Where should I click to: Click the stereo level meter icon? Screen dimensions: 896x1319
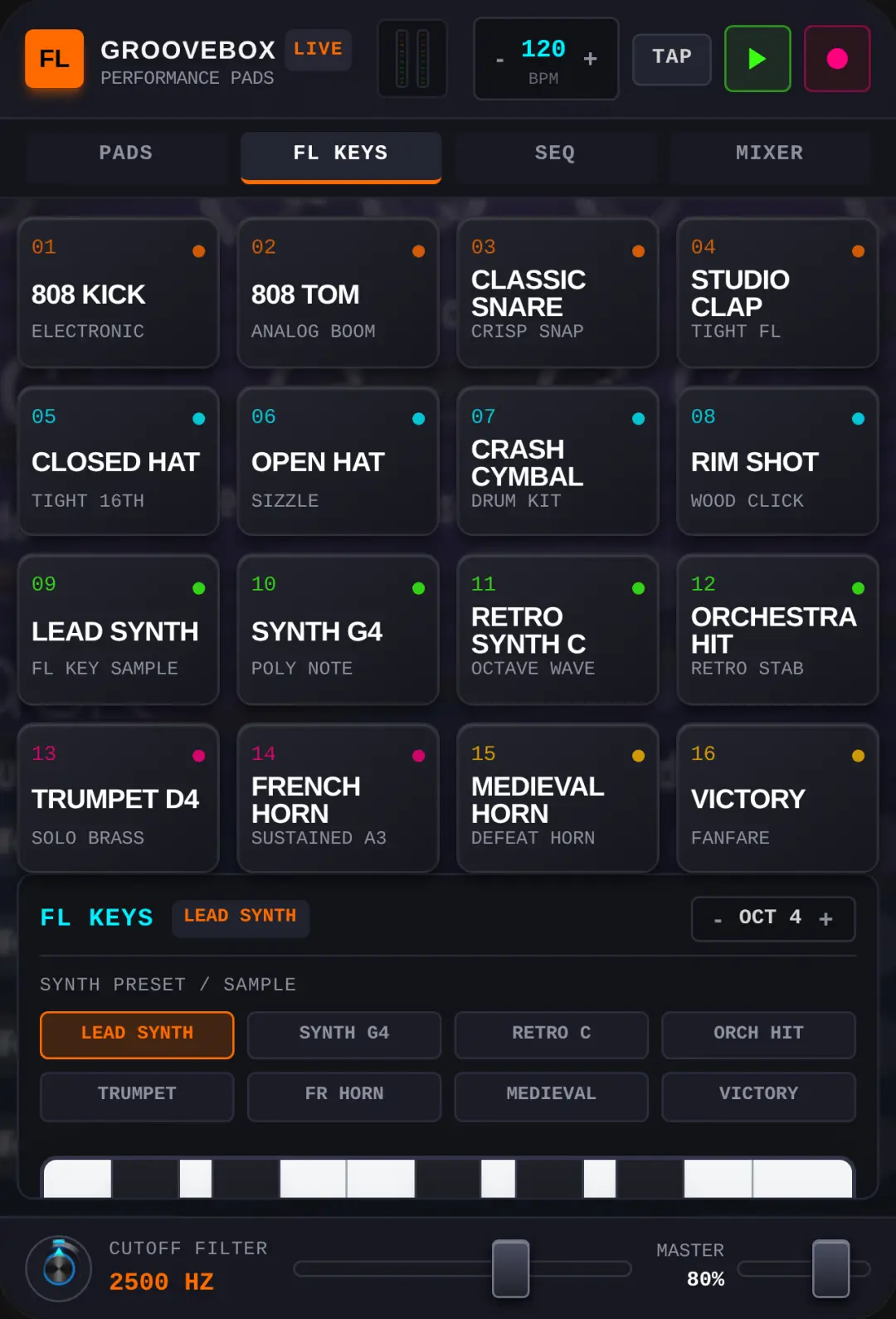(x=412, y=58)
